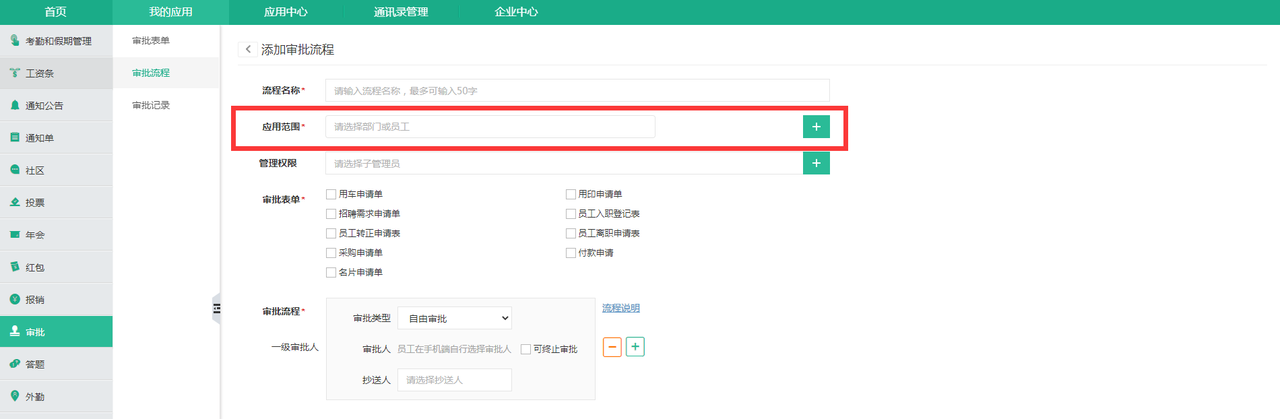1280x419 pixels.
Task: Open the 应用中心 top tab
Action: click(x=286, y=12)
